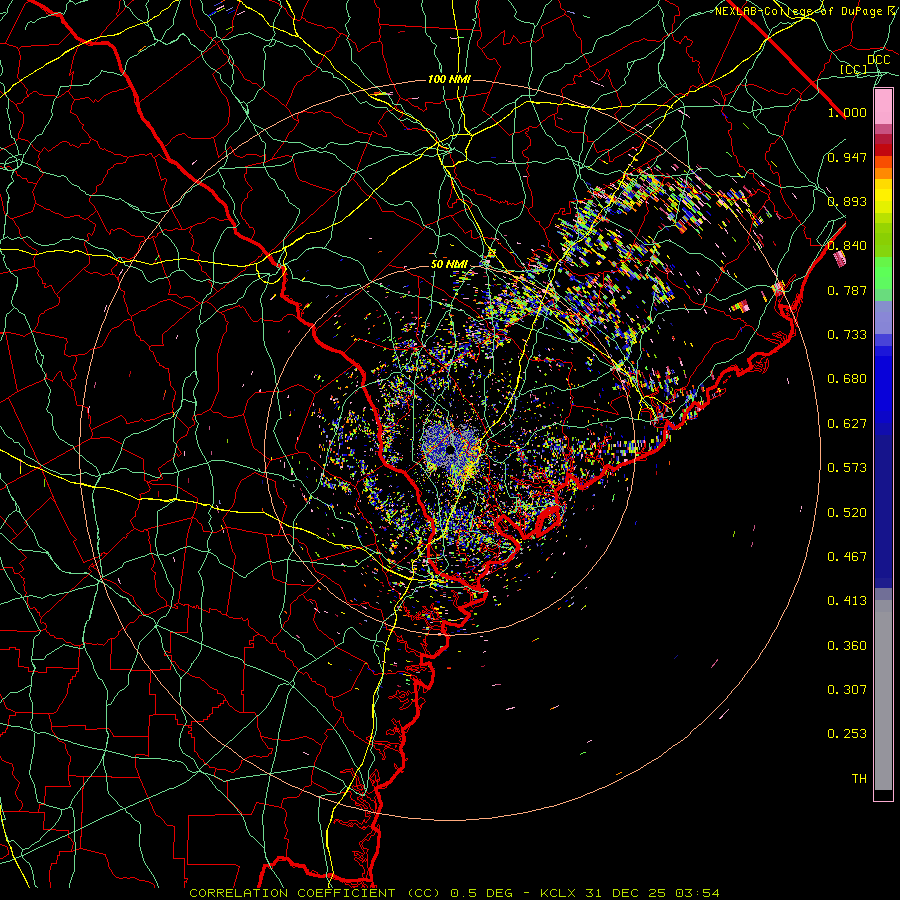Click the radar site center dot
The width and height of the screenshot is (900, 900).
[451, 449]
